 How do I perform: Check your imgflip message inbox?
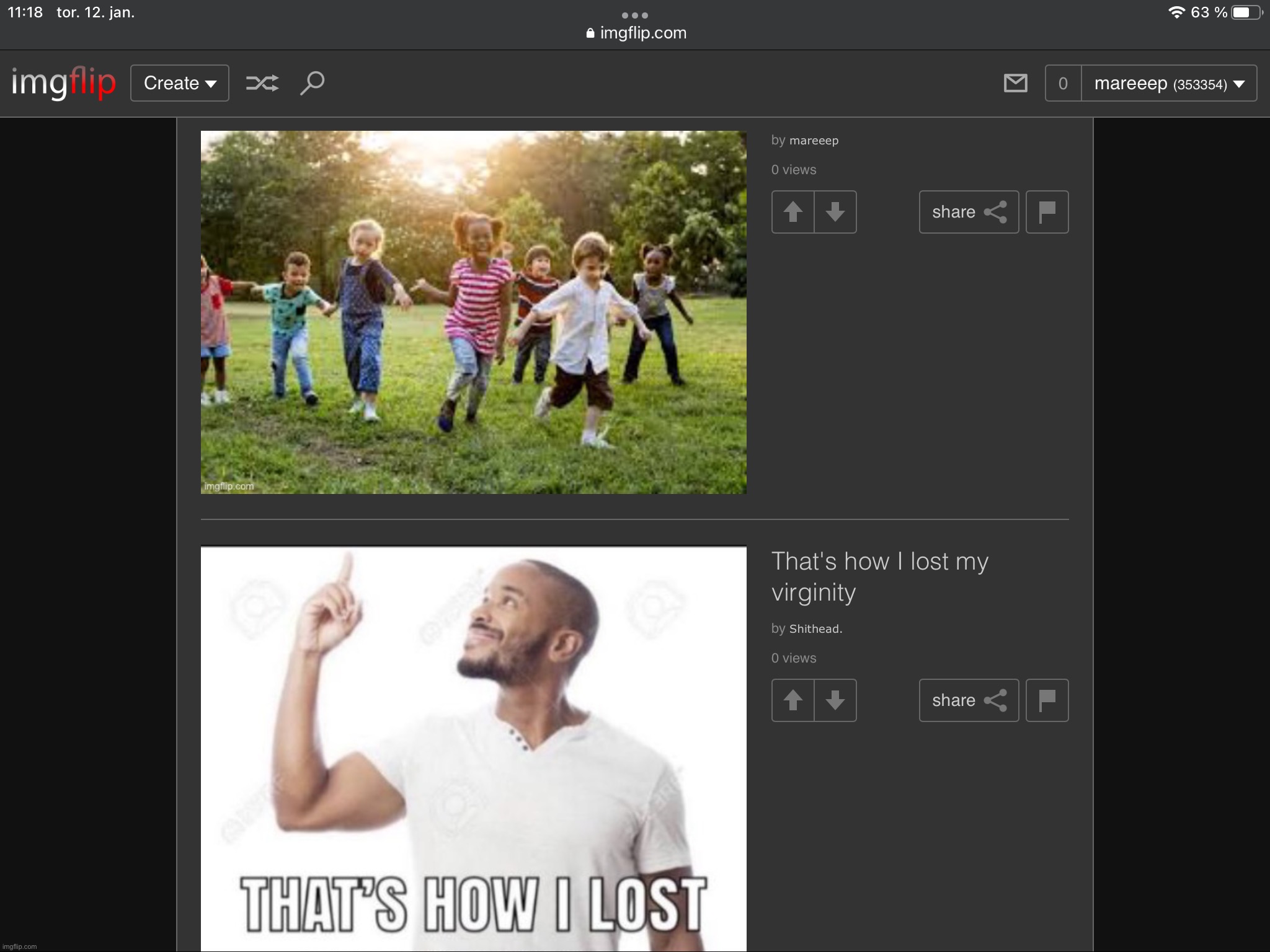(1015, 82)
